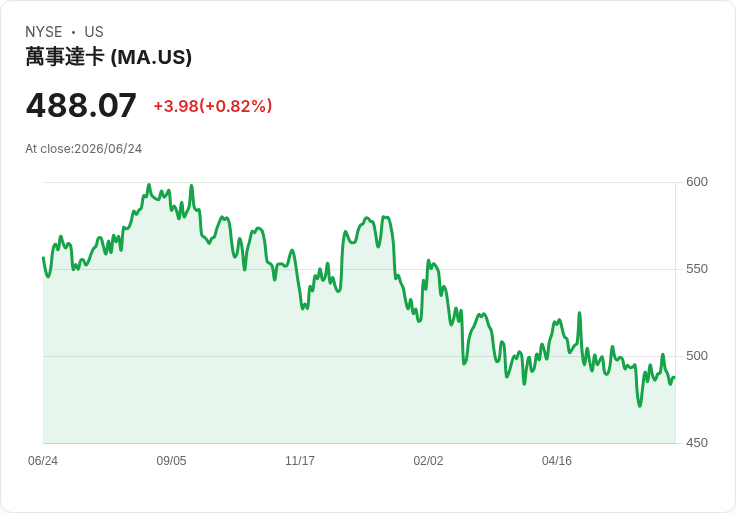This screenshot has width=736, height=513.
Task: Click the 02/02 date on x-axis
Action: pos(428,460)
